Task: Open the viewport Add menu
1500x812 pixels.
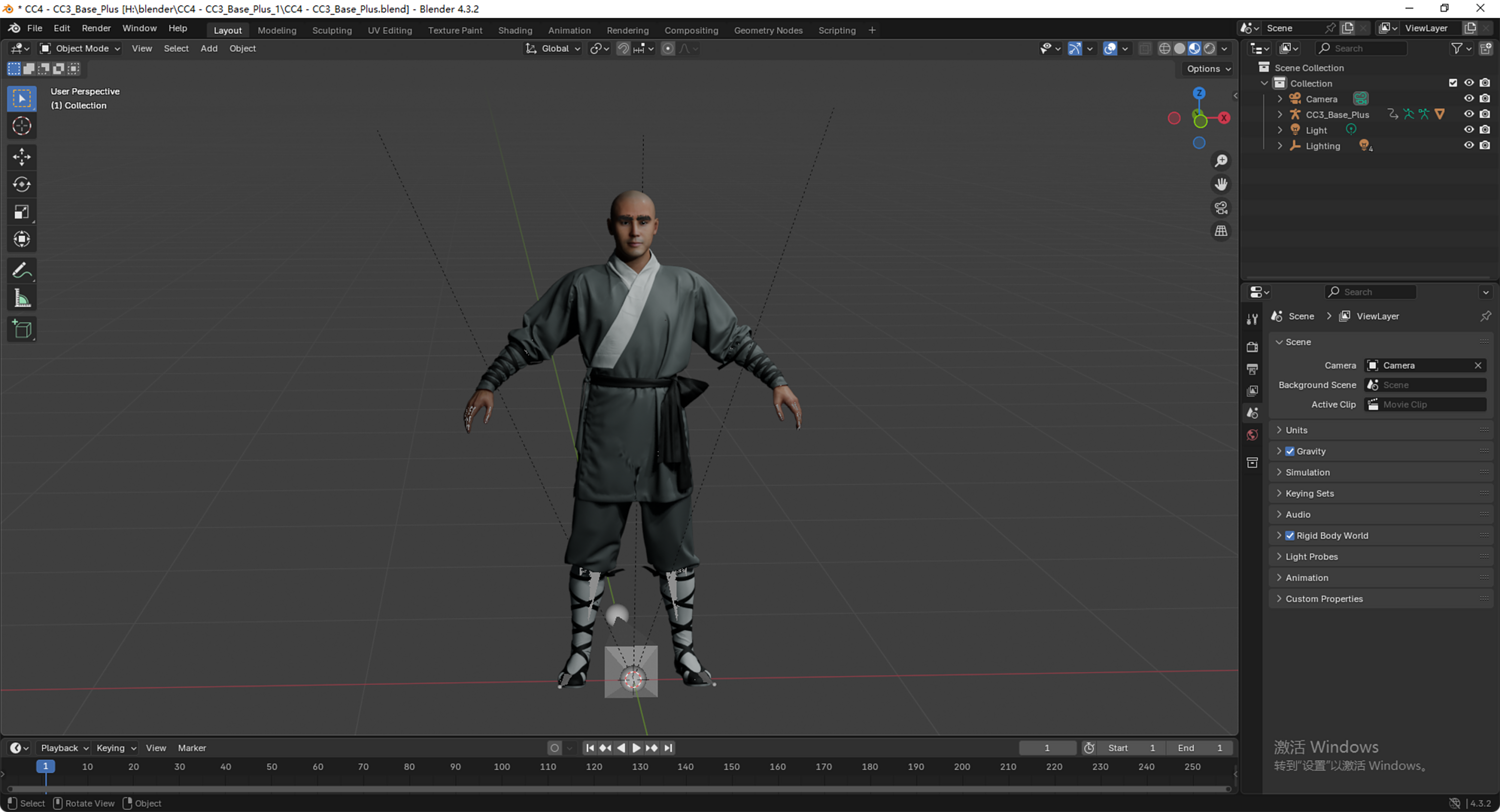Action: 209,48
